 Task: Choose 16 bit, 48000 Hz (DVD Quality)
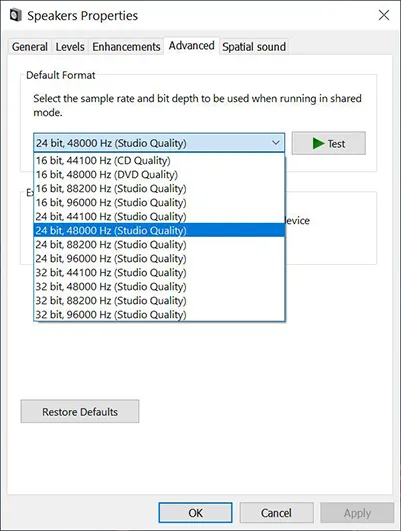pos(159,174)
